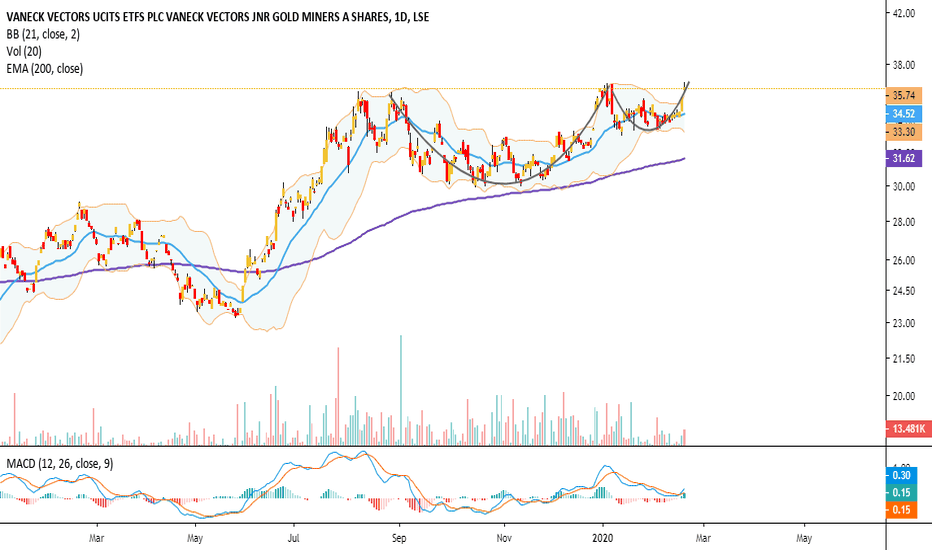Click the 38.00 price axis value

903,65
